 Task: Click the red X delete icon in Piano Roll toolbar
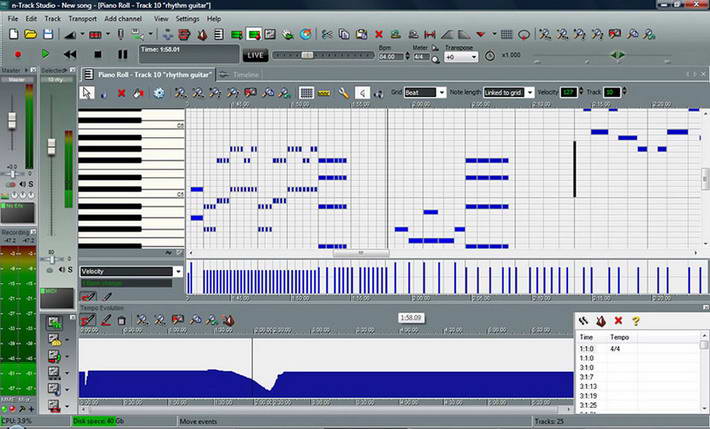point(122,93)
